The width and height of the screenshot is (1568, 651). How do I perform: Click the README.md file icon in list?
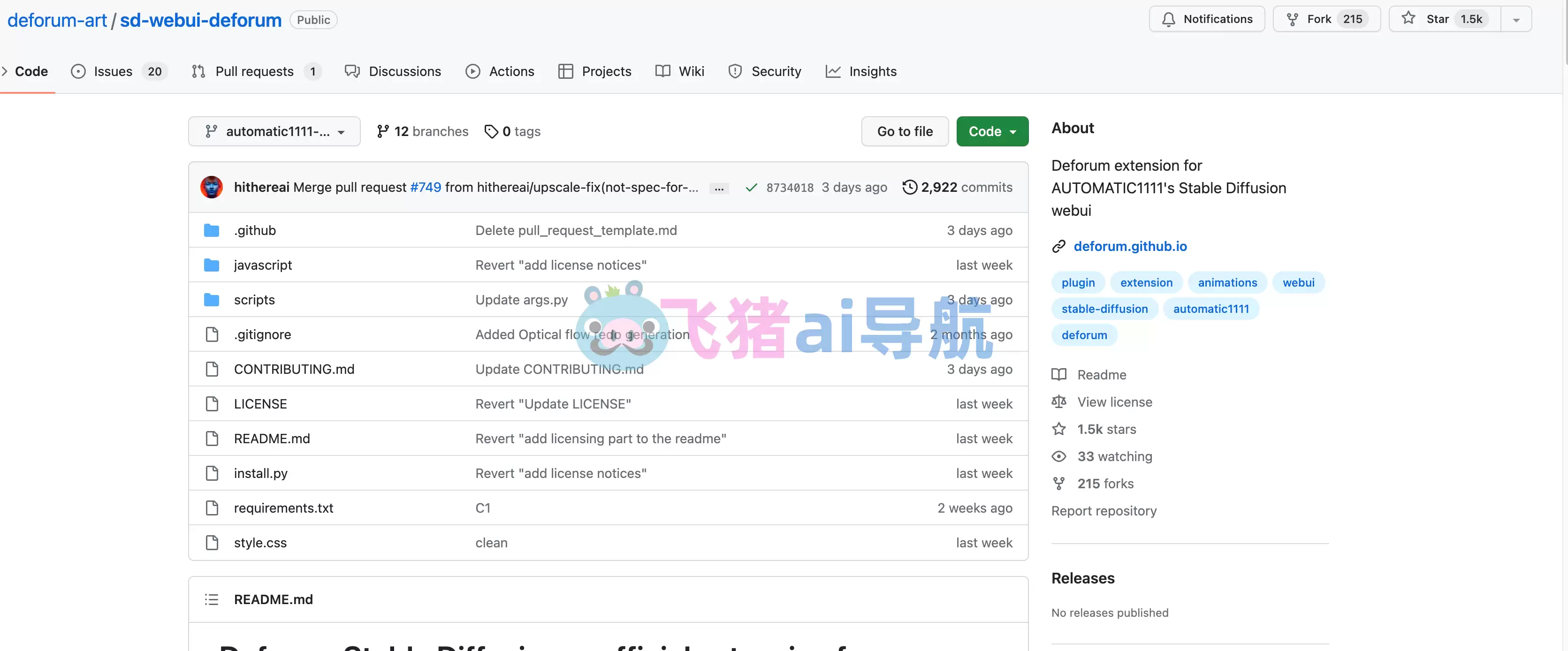pos(211,438)
